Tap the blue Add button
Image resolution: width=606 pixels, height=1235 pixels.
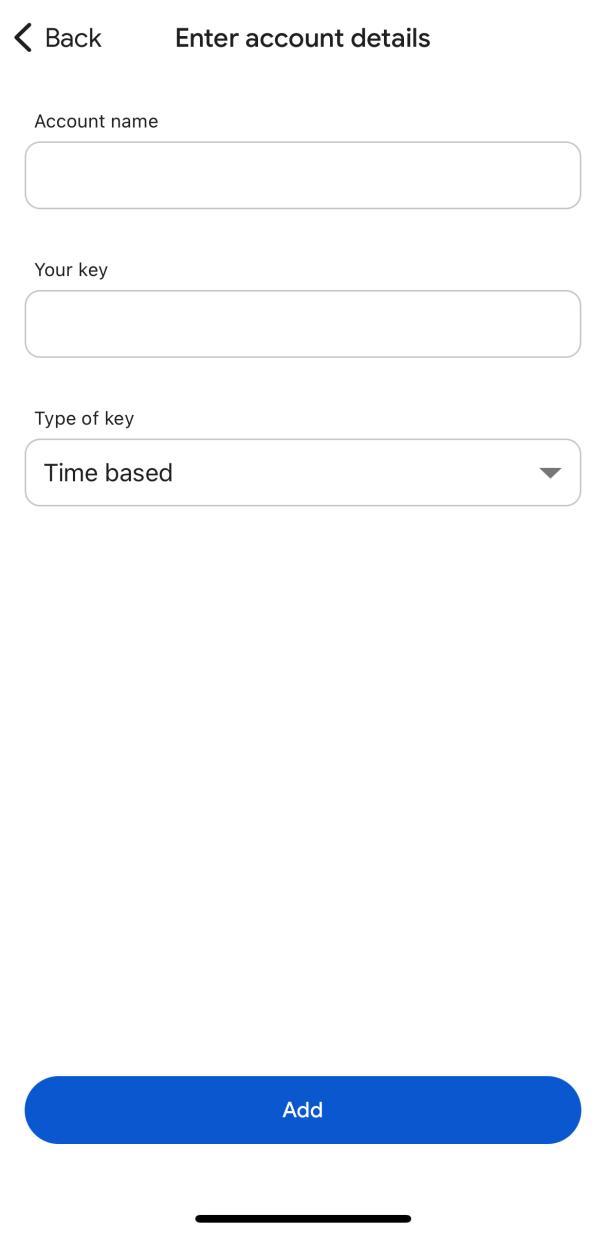[x=303, y=1110]
